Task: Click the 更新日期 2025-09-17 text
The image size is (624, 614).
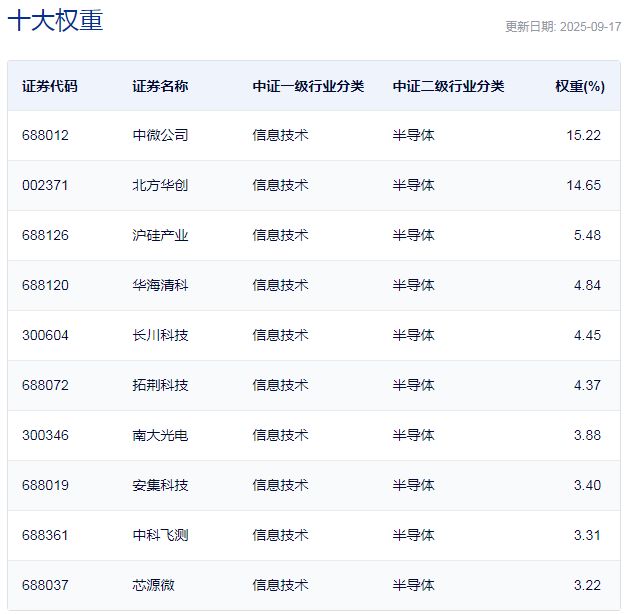Action: (563, 27)
